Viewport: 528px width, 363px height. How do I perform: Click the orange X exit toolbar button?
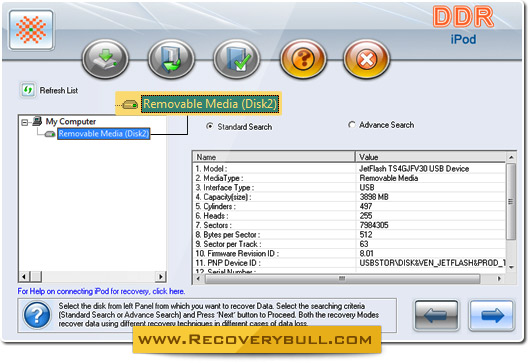point(366,59)
